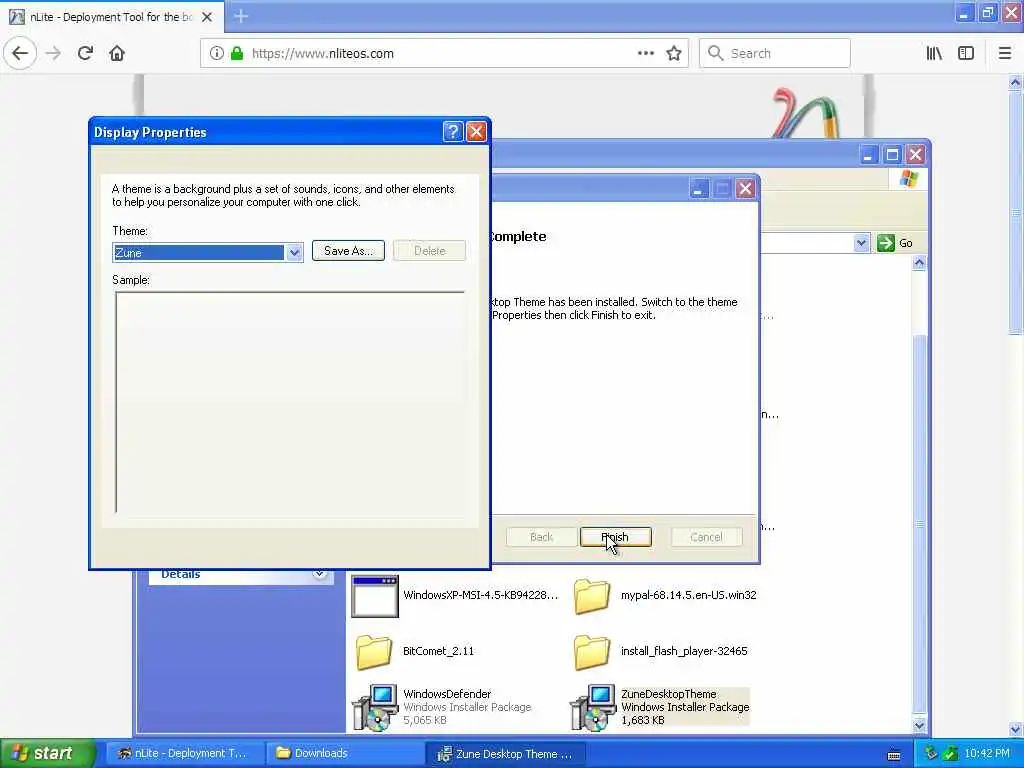Focus the Firefox Search box
1024x768 pixels.
click(775, 53)
